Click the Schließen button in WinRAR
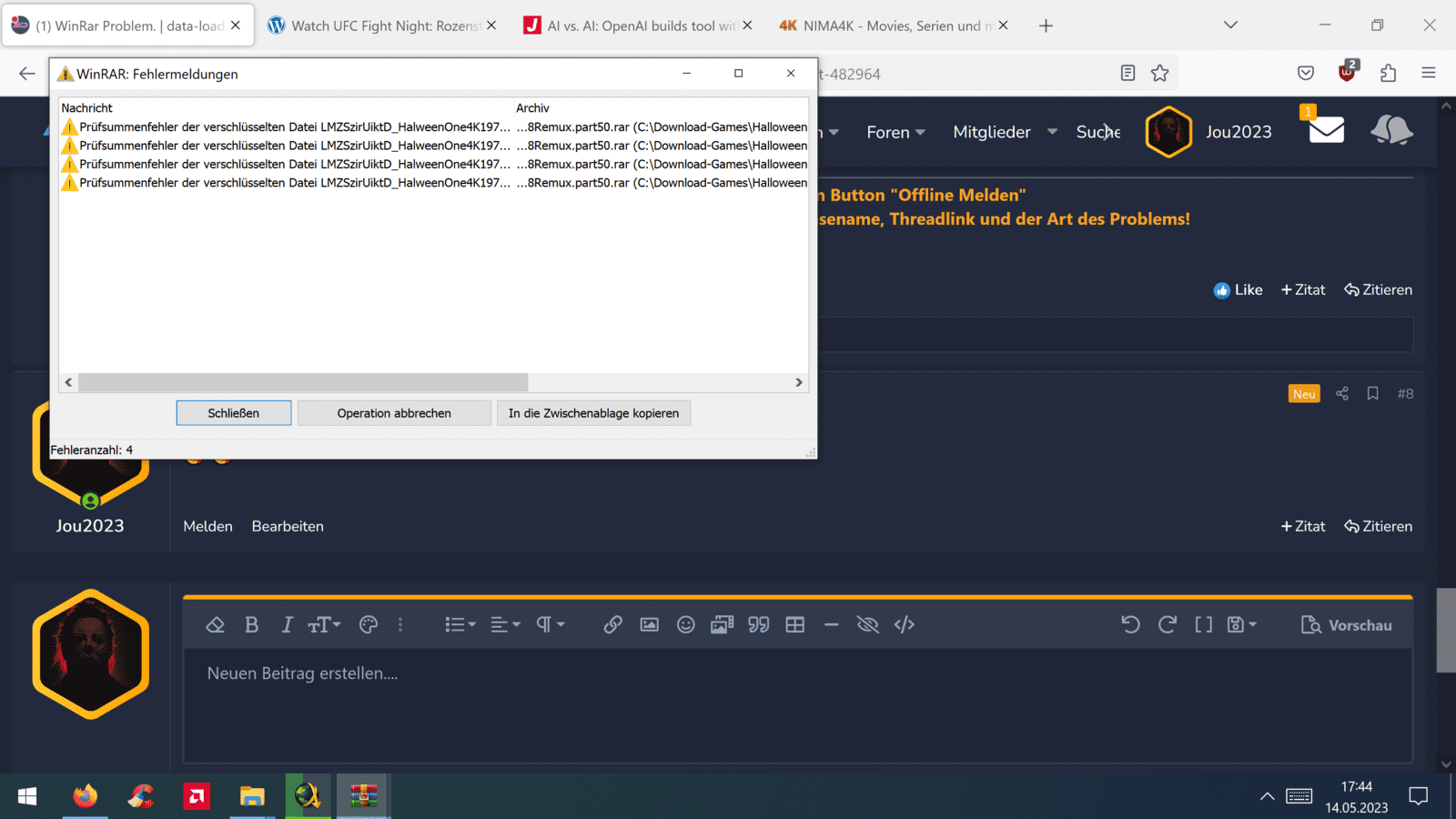Screen dimensions: 1456x819 click(234, 413)
